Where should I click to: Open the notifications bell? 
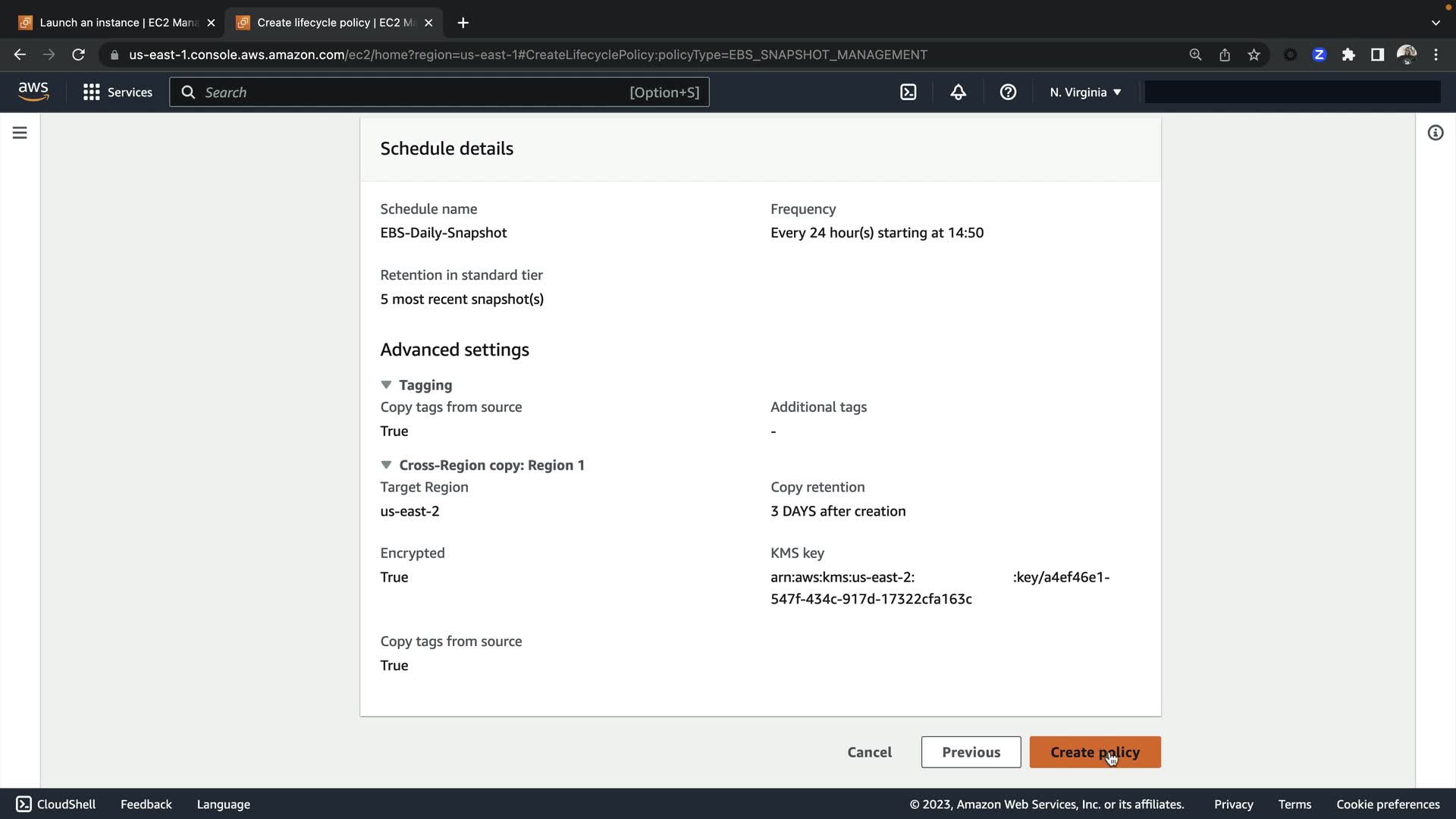958,93
